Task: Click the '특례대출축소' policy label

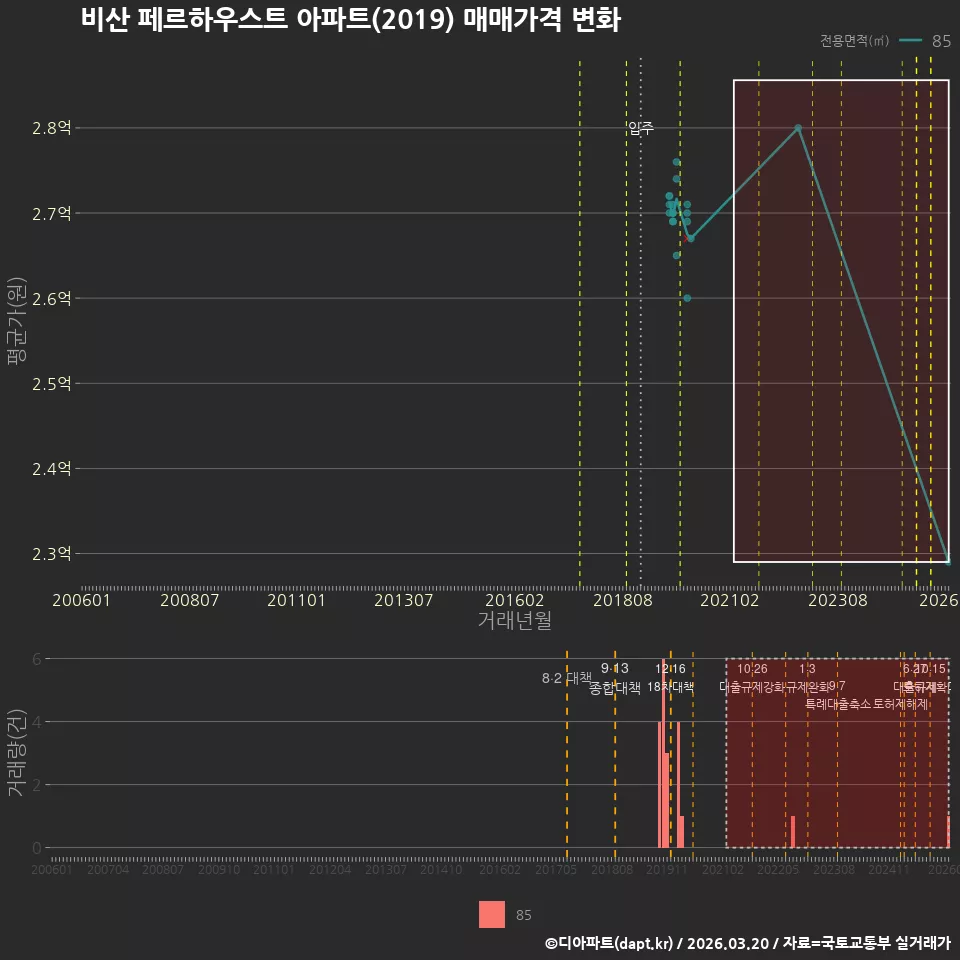Action: 838,704
